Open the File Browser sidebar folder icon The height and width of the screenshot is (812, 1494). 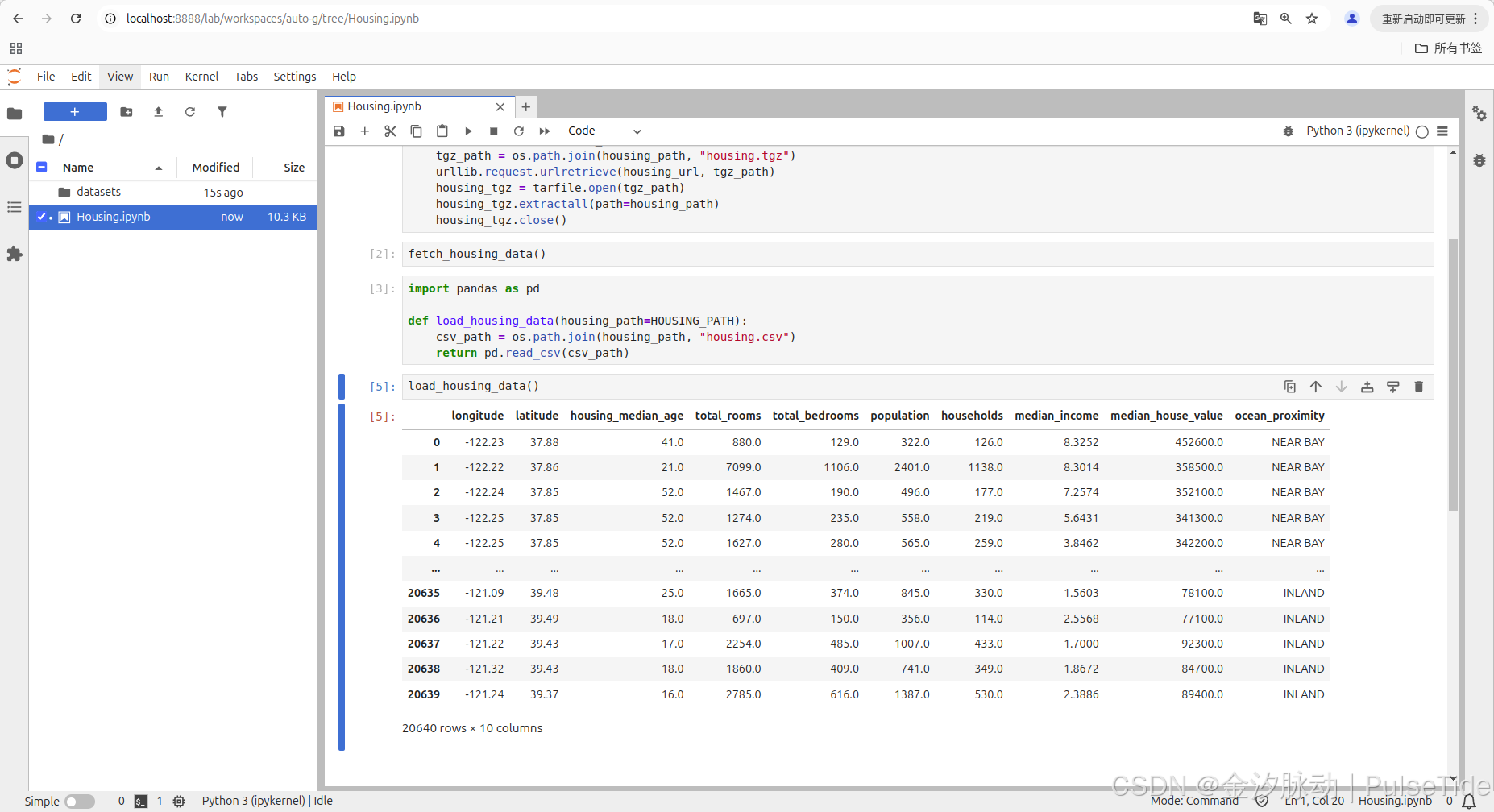coord(15,114)
